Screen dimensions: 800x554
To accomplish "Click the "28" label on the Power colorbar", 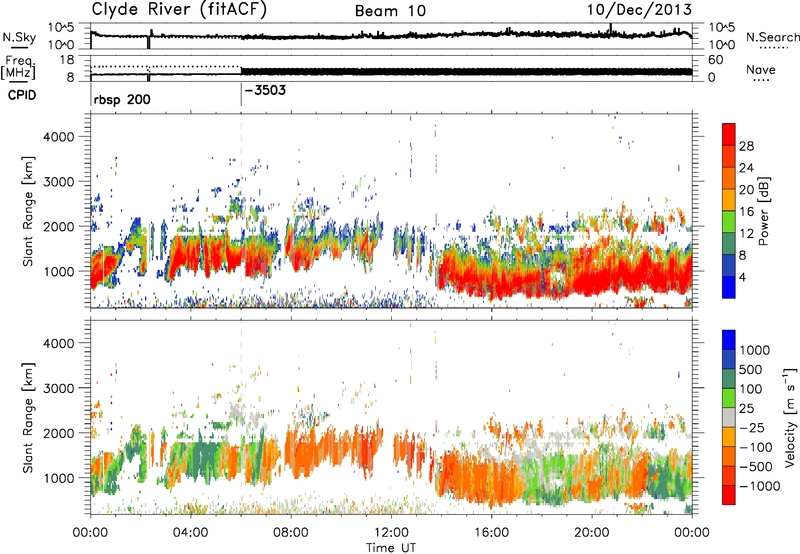I will (x=746, y=146).
